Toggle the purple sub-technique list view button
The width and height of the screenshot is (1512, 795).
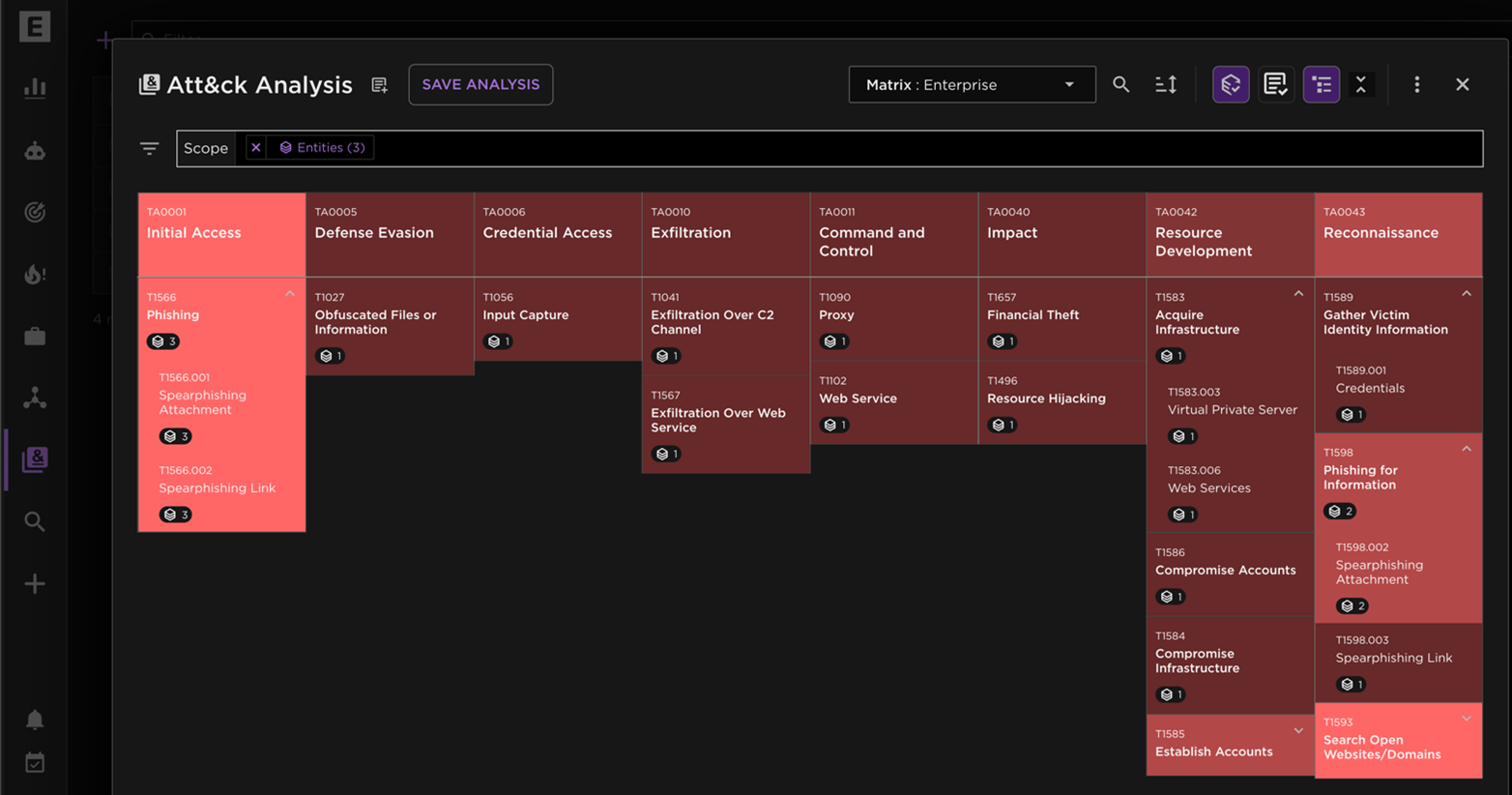click(x=1321, y=85)
